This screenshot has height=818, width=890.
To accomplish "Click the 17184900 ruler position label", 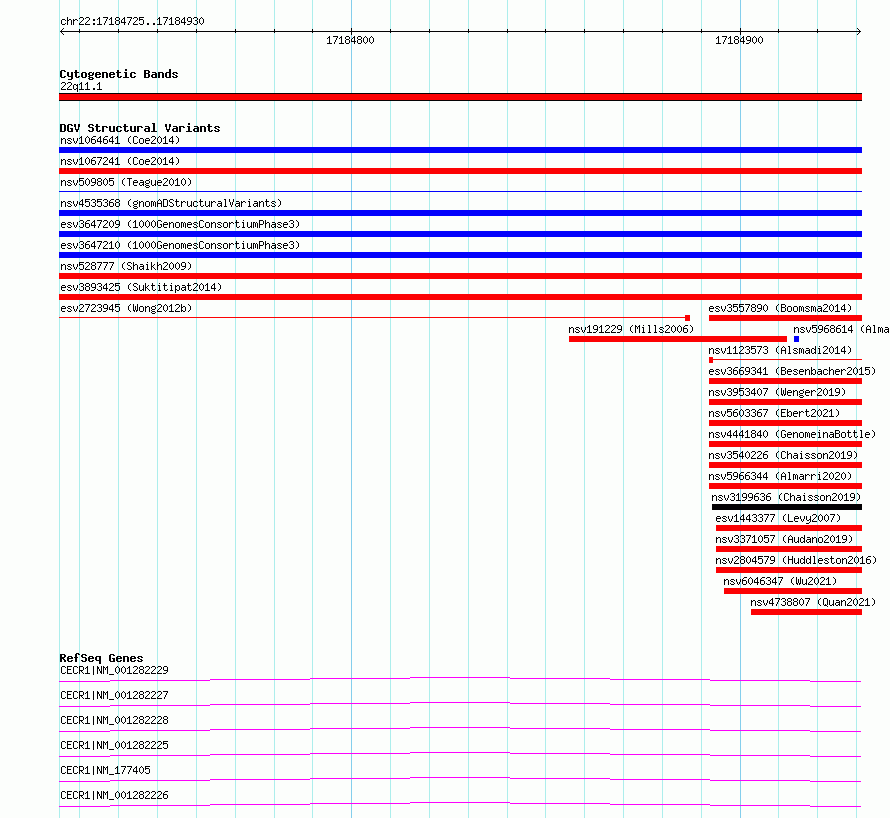I will (739, 40).
